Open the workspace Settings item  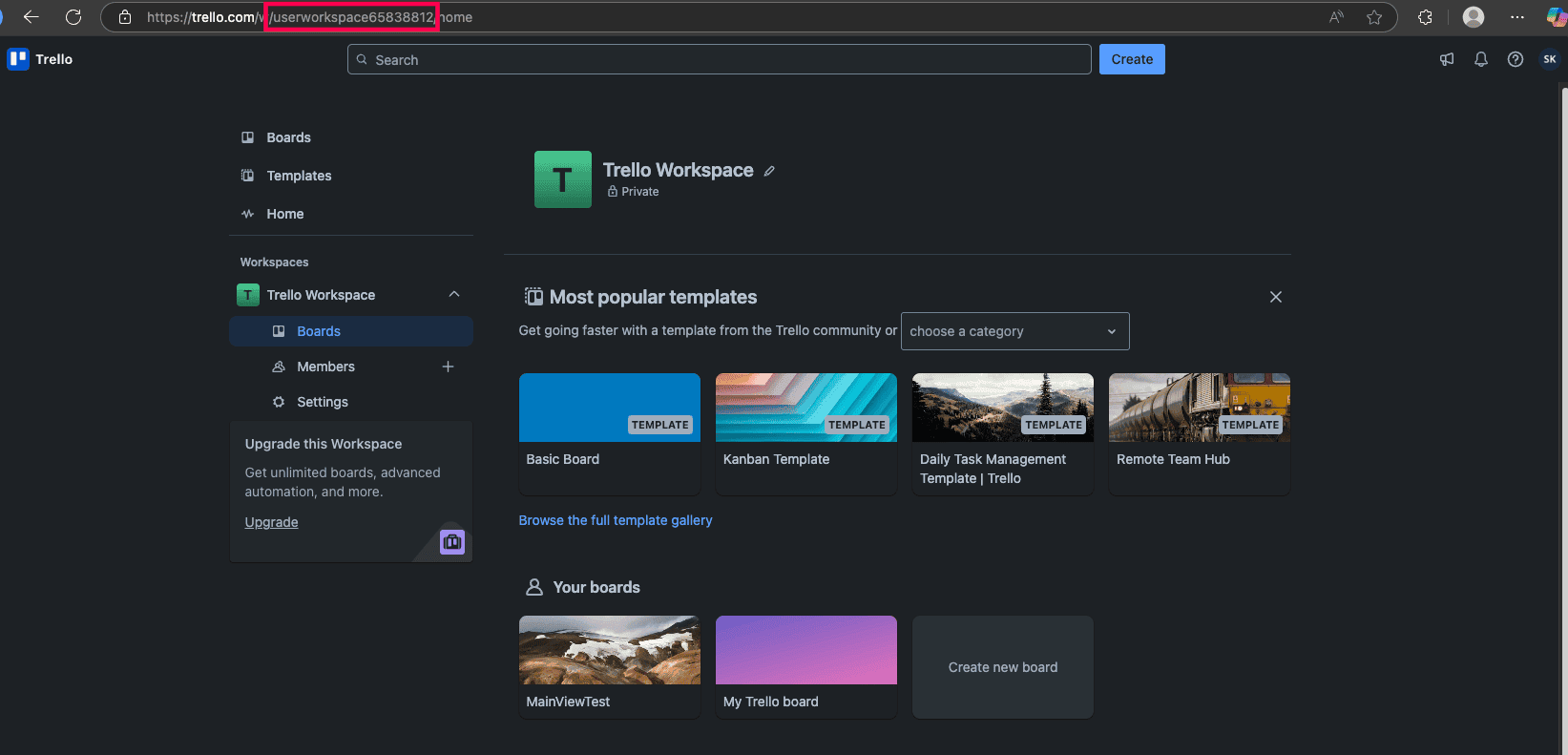(351, 402)
